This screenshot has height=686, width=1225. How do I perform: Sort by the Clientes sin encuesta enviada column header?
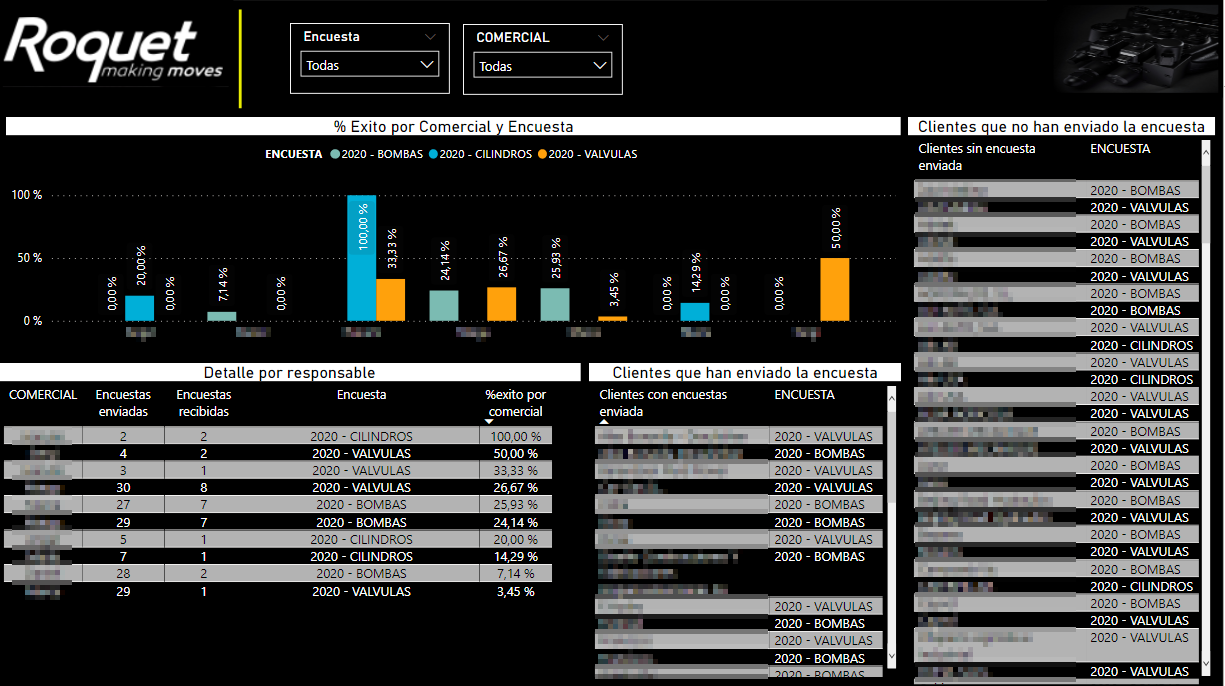(x=977, y=157)
